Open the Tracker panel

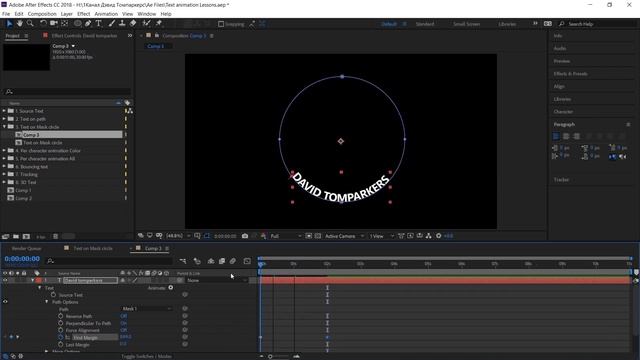561,180
